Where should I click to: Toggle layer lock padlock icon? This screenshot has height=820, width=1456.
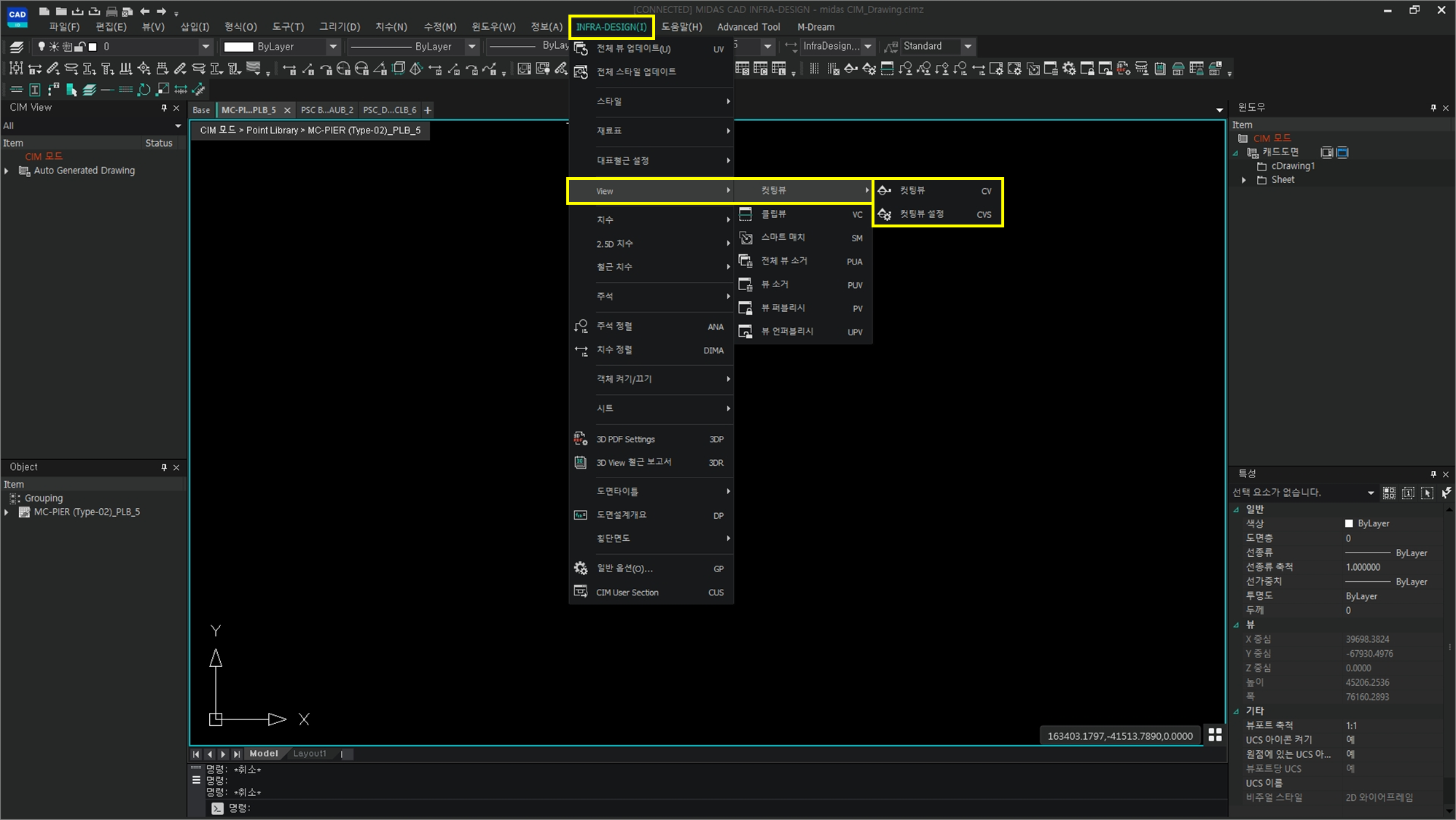click(x=80, y=47)
